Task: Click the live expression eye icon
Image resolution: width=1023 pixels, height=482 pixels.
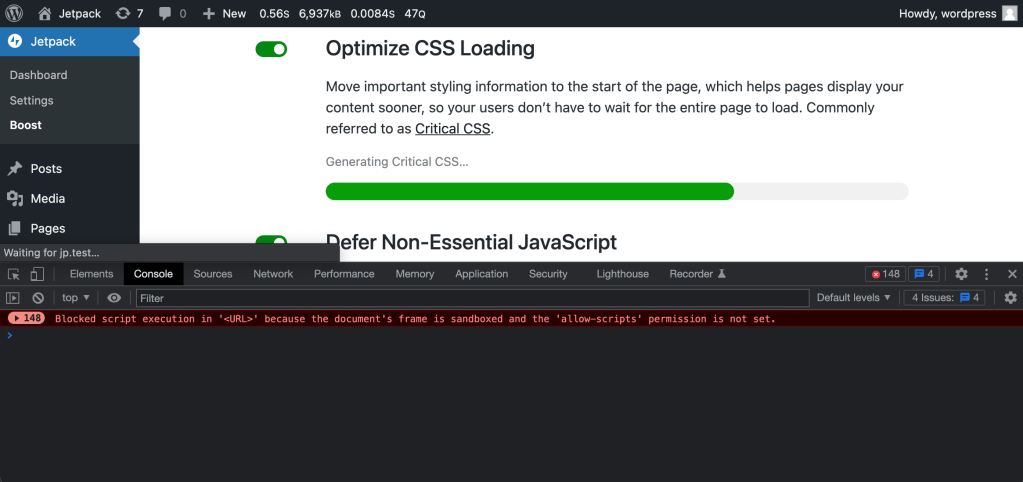Action: 114,298
